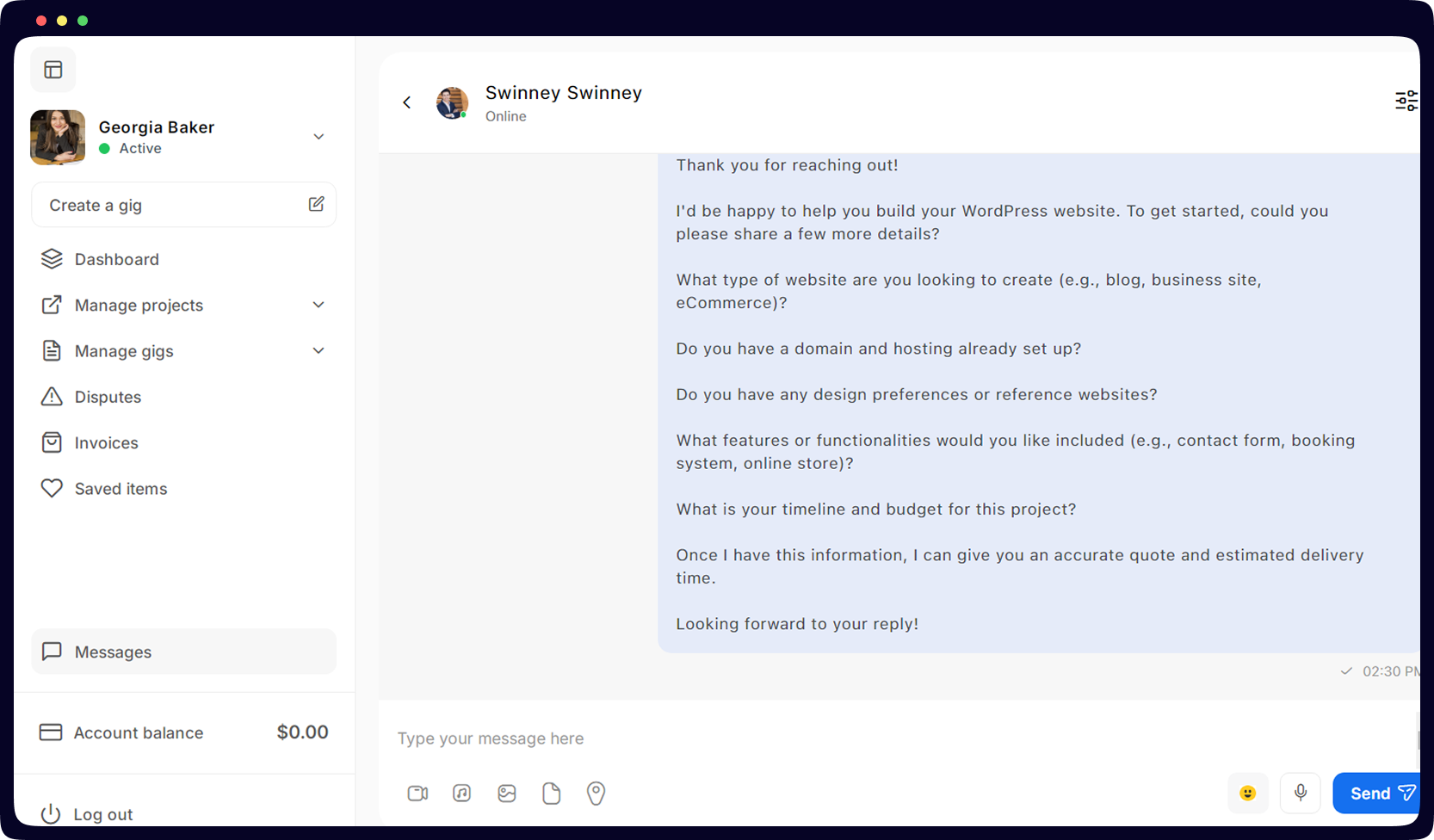Attach an image with the picture icon
Screen dimensions: 1434x840
click(x=507, y=793)
